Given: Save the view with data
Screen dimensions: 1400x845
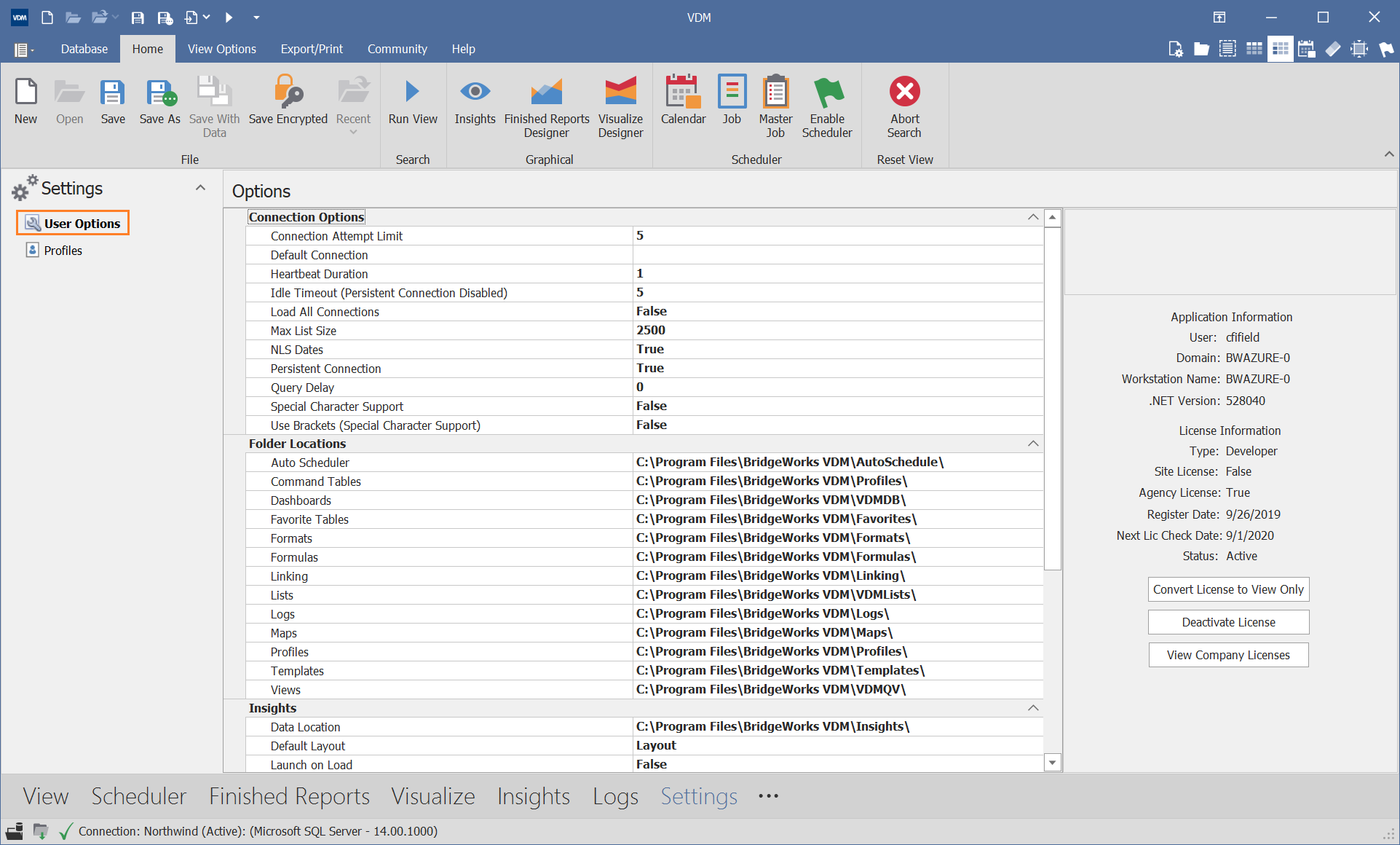Looking at the screenshot, I should (x=213, y=102).
